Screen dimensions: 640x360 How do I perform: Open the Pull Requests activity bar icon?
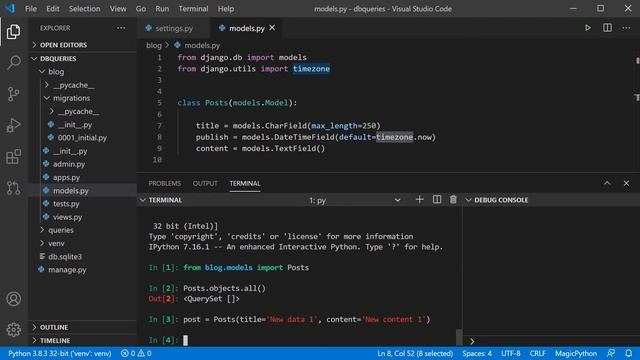coord(13,188)
